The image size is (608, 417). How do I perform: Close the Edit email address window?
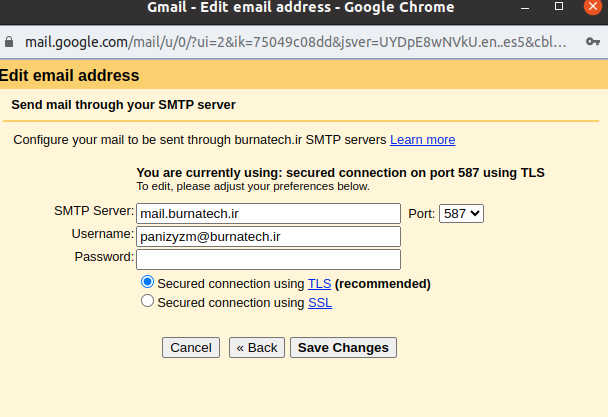(592, 8)
